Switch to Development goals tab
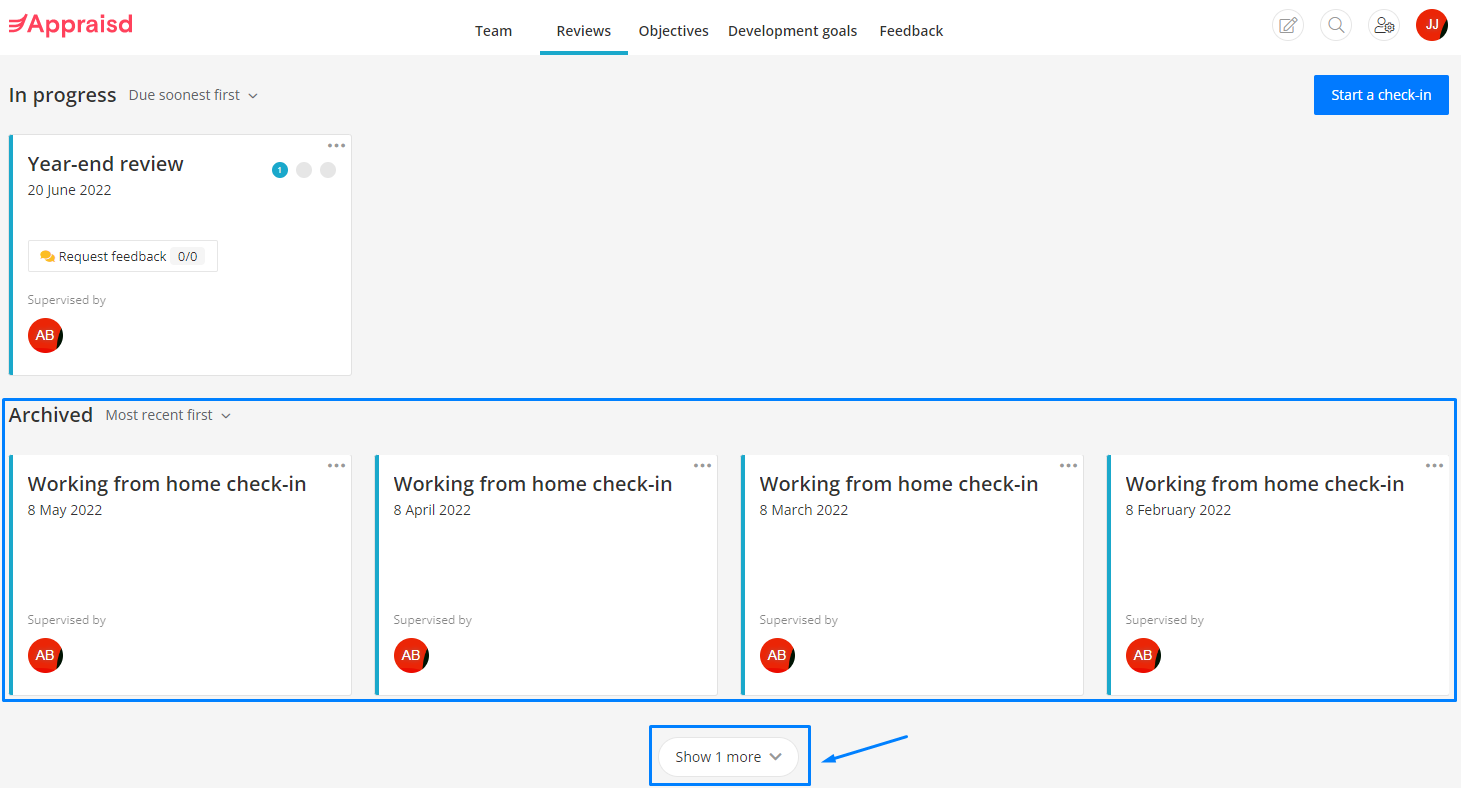 (792, 31)
